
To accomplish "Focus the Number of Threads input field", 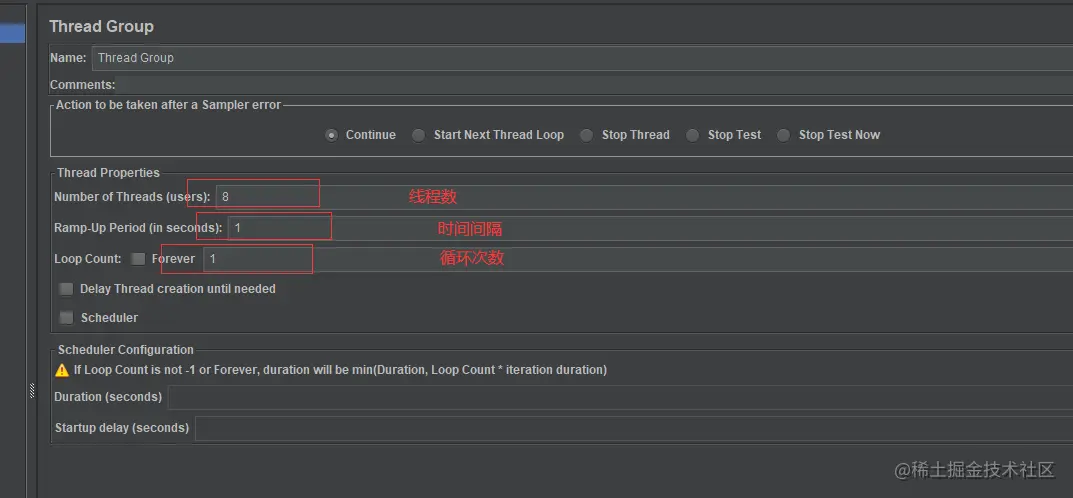I will tap(644, 197).
